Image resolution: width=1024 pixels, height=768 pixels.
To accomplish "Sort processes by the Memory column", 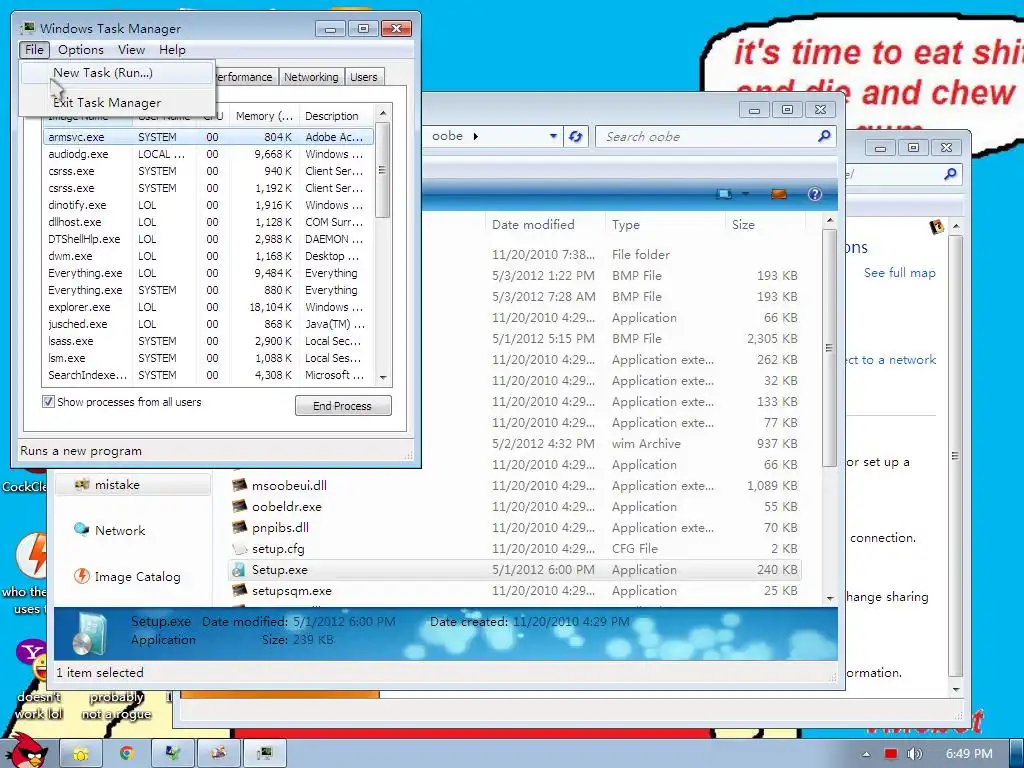I will [x=264, y=116].
